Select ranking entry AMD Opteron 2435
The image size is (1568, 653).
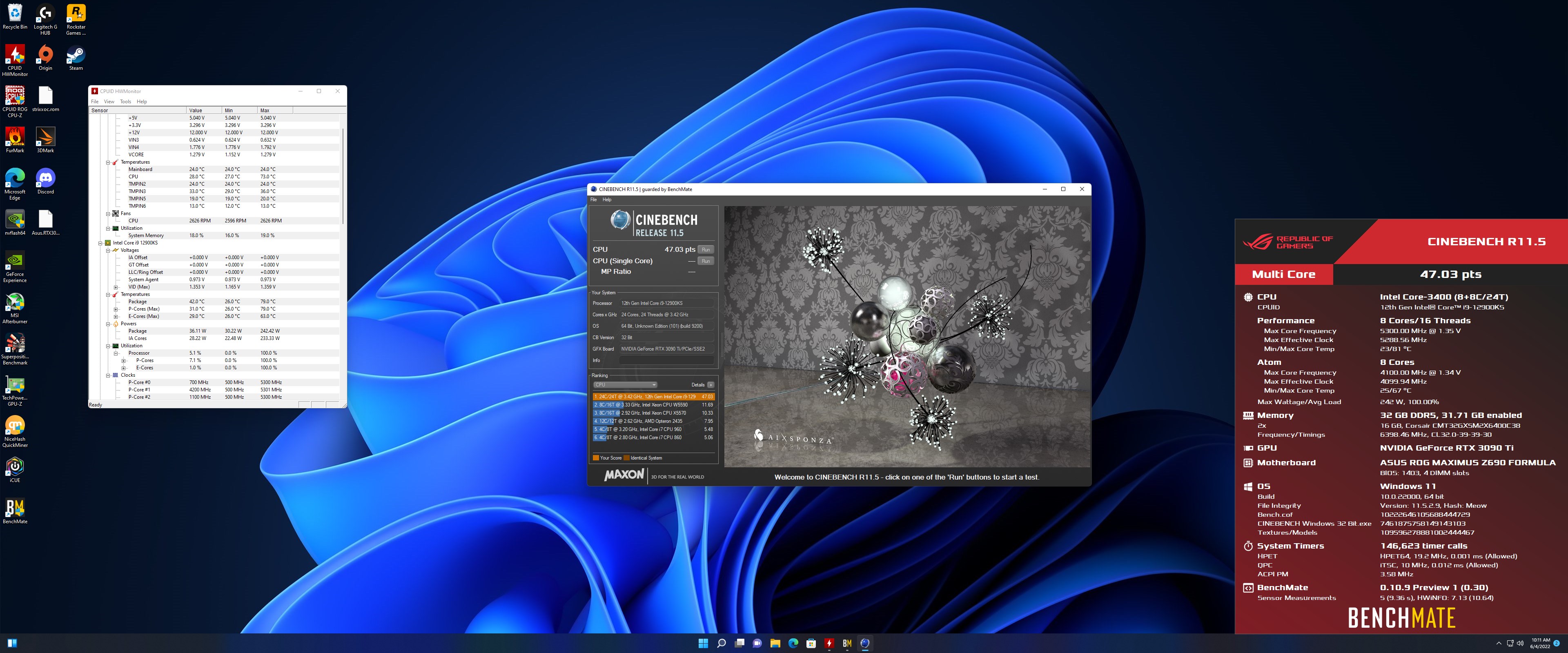coord(654,421)
